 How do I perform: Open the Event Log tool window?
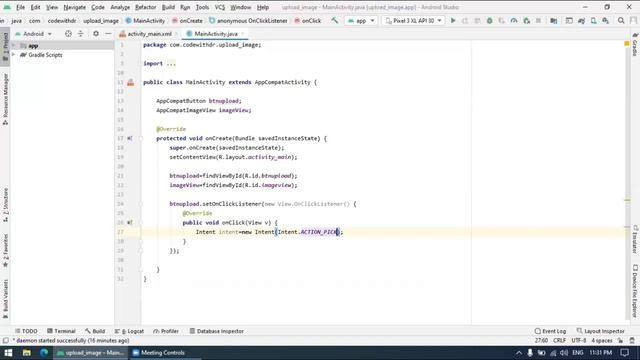(x=550, y=331)
